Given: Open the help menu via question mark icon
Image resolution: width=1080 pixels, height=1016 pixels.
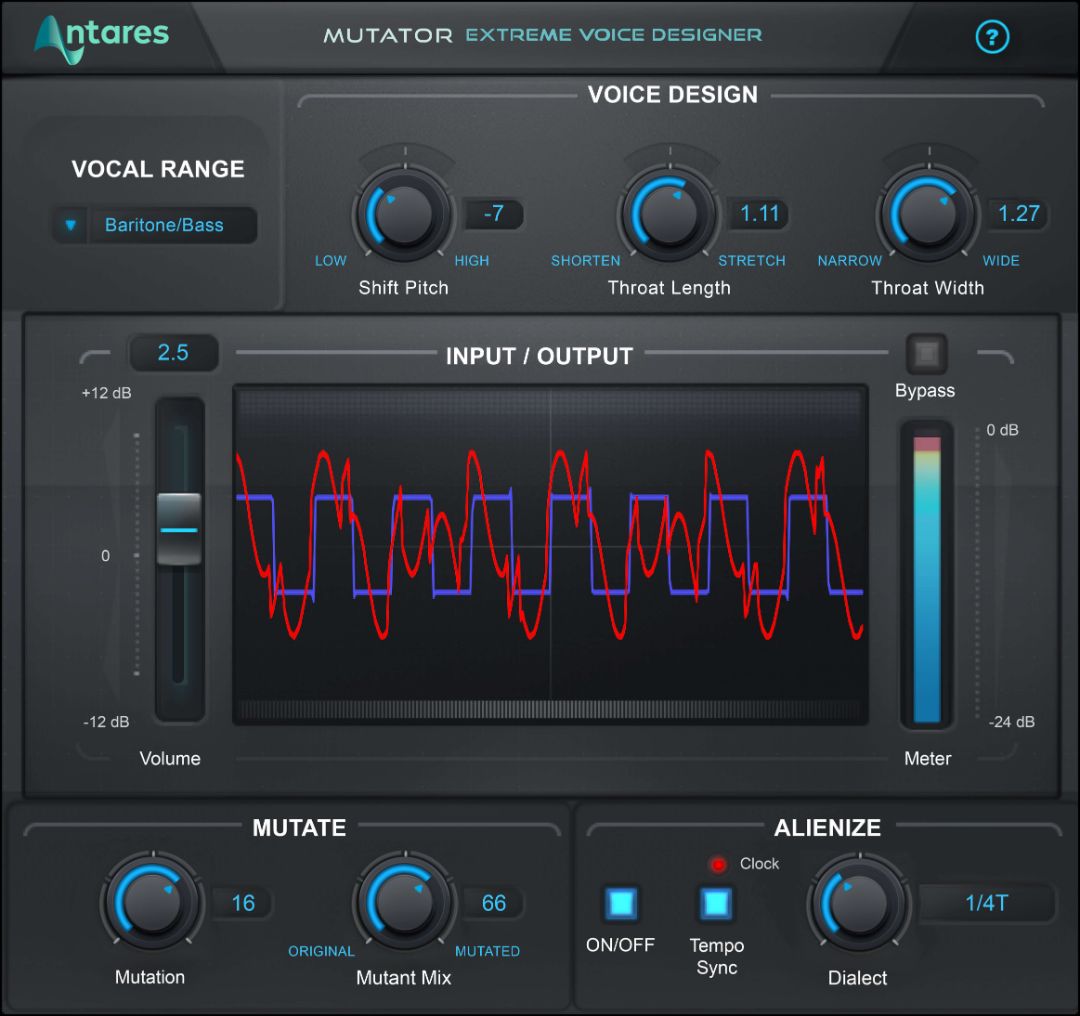Looking at the screenshot, I should tap(991, 37).
